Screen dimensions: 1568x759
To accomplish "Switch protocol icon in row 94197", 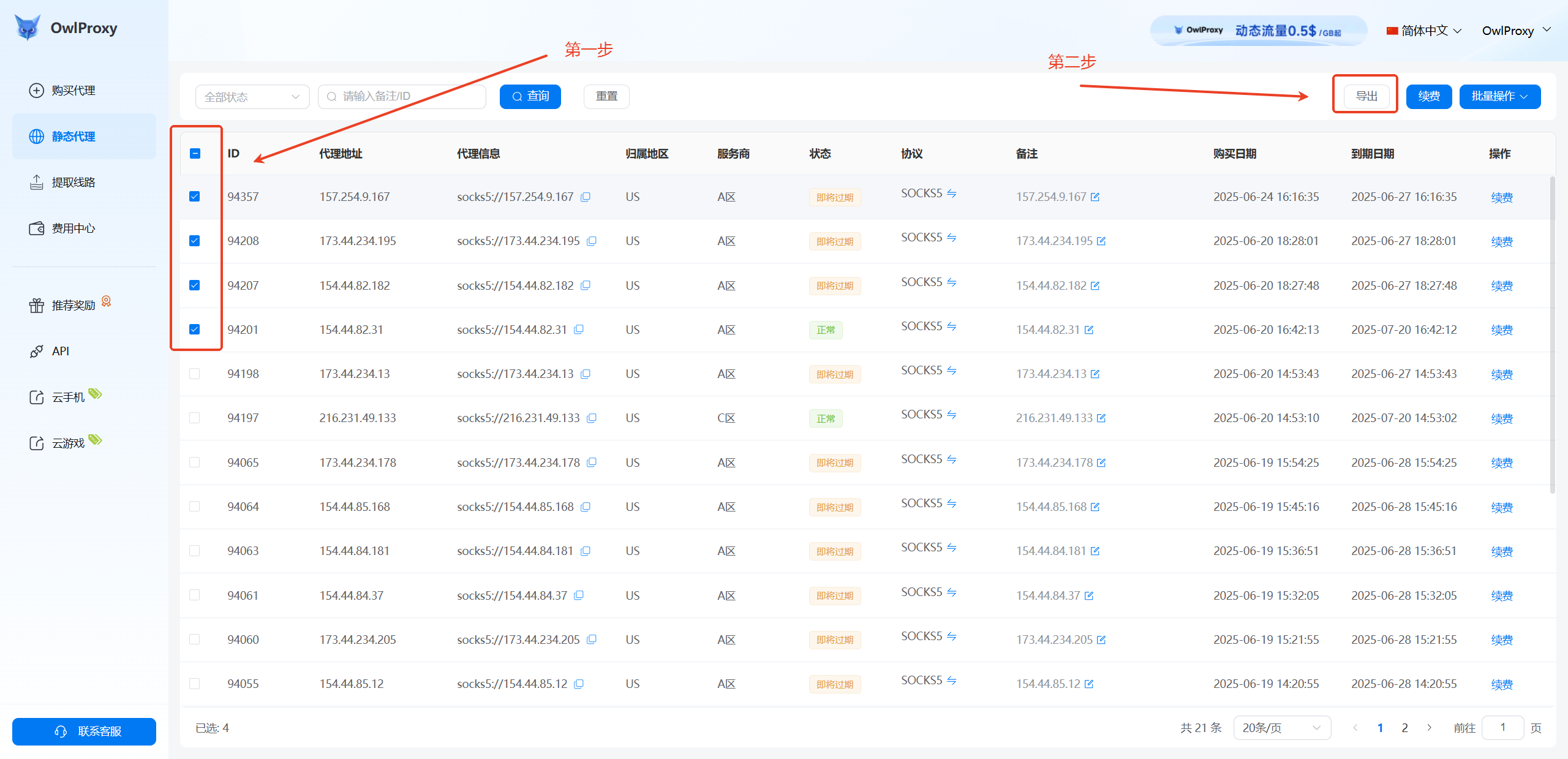I will click(x=952, y=414).
